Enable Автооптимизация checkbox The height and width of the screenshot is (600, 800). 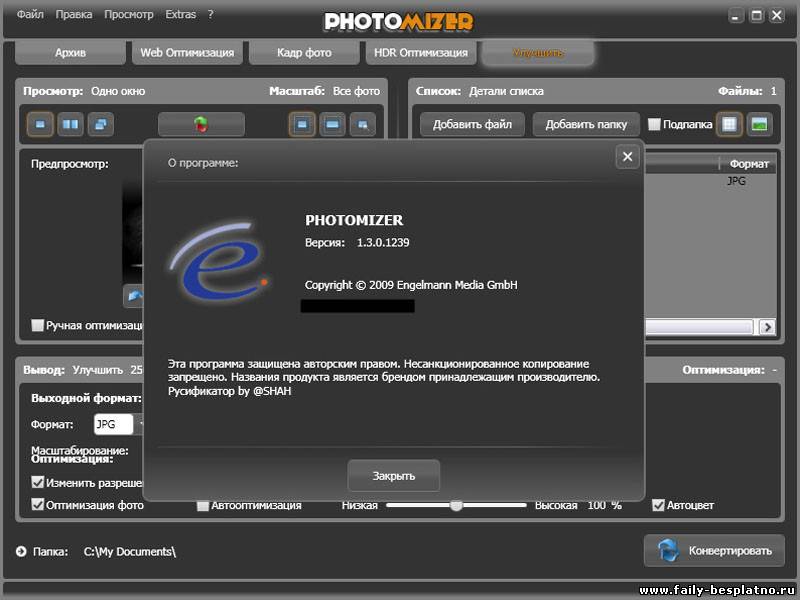coord(203,505)
